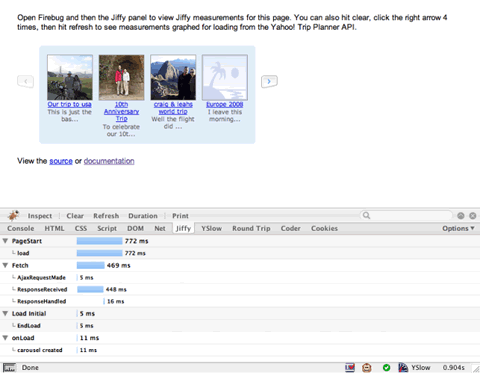Select the ResponseHandled row
Viewport: 480px width, 391px height.
coord(240,301)
